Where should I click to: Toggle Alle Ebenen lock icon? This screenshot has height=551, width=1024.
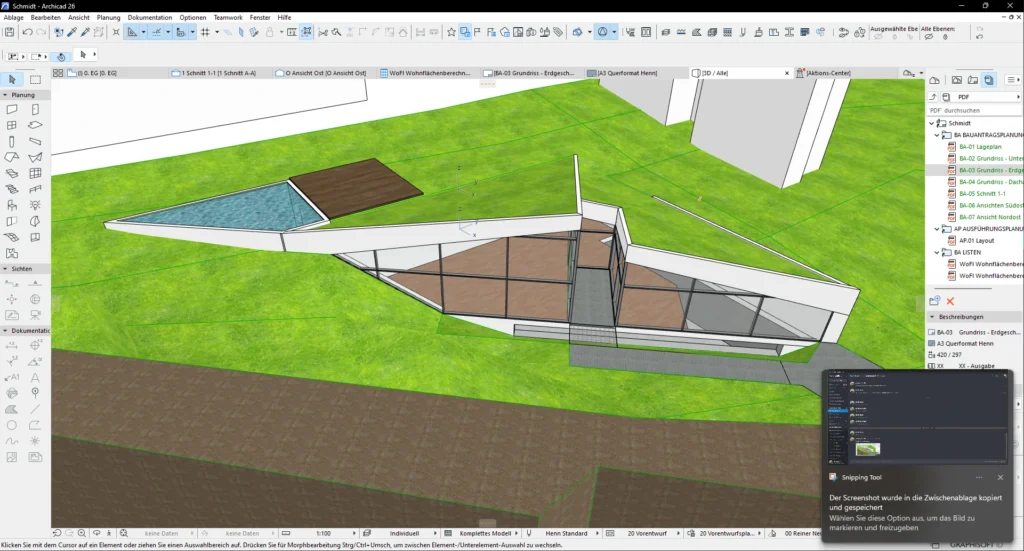(x=946, y=37)
